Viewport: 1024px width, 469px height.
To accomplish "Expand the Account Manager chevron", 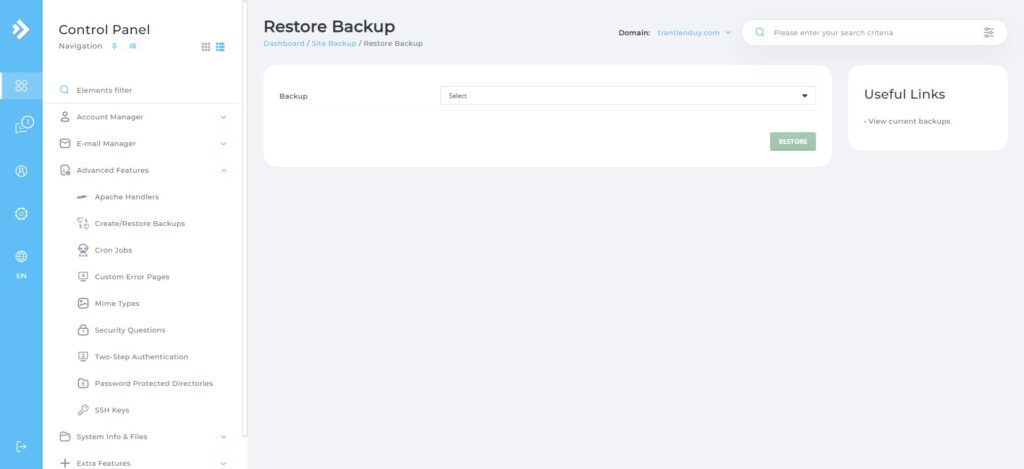I will point(223,118).
